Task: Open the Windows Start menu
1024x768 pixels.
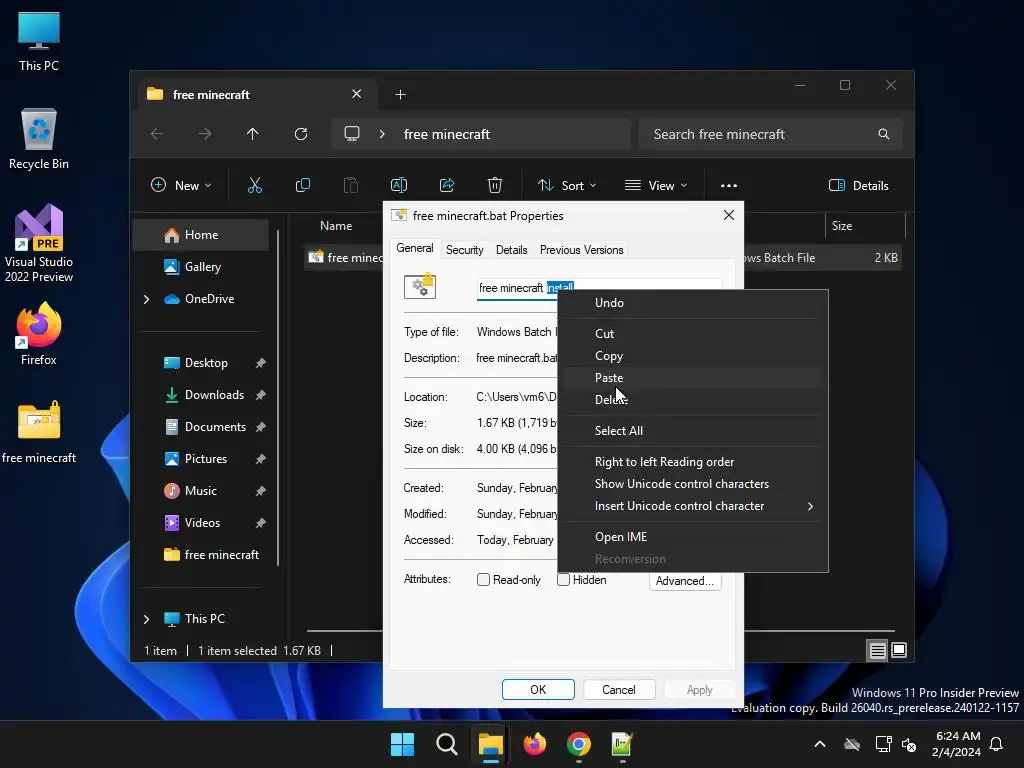Action: [402, 744]
